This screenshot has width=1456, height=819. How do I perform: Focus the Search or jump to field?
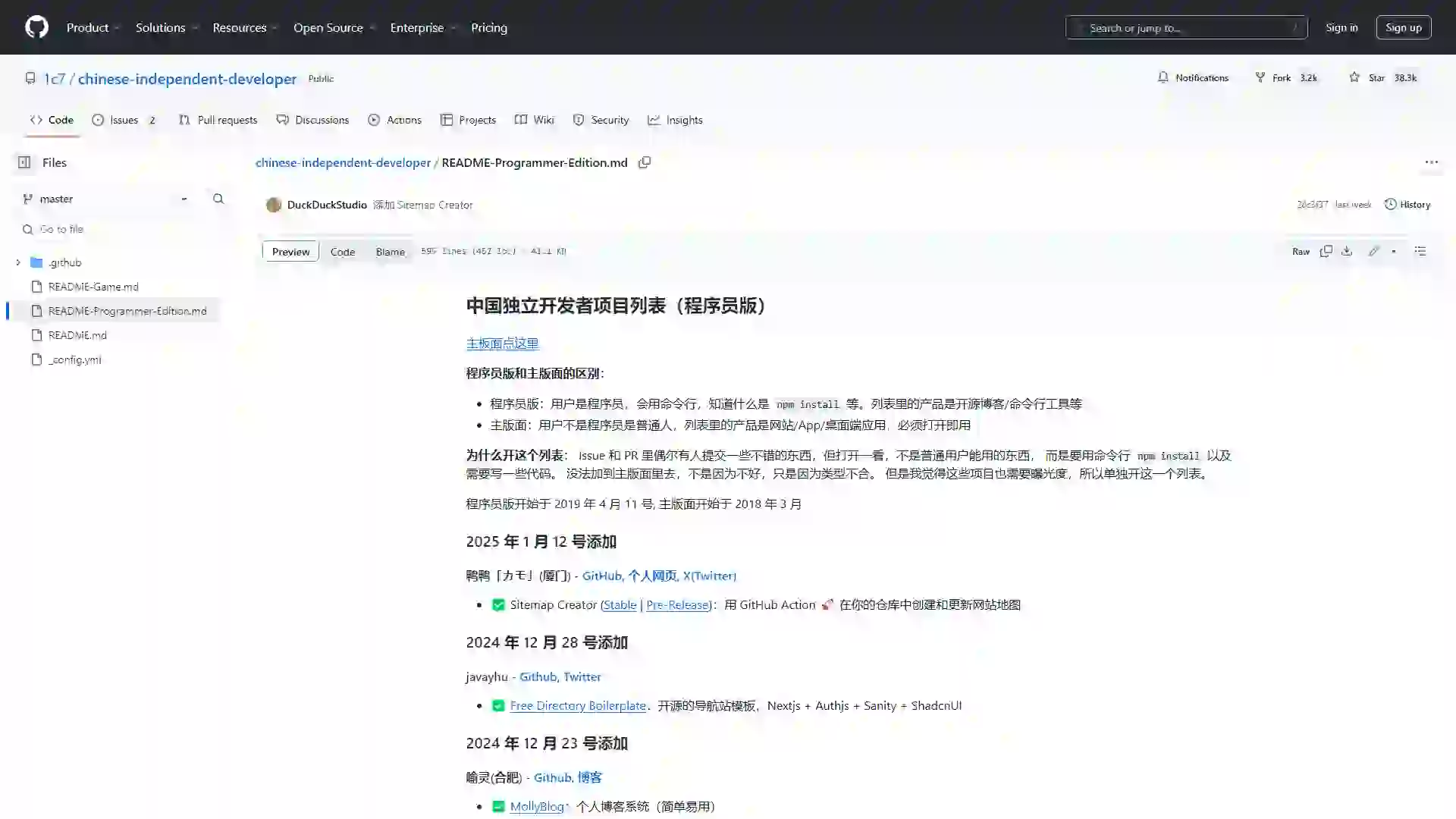[x=1186, y=27]
